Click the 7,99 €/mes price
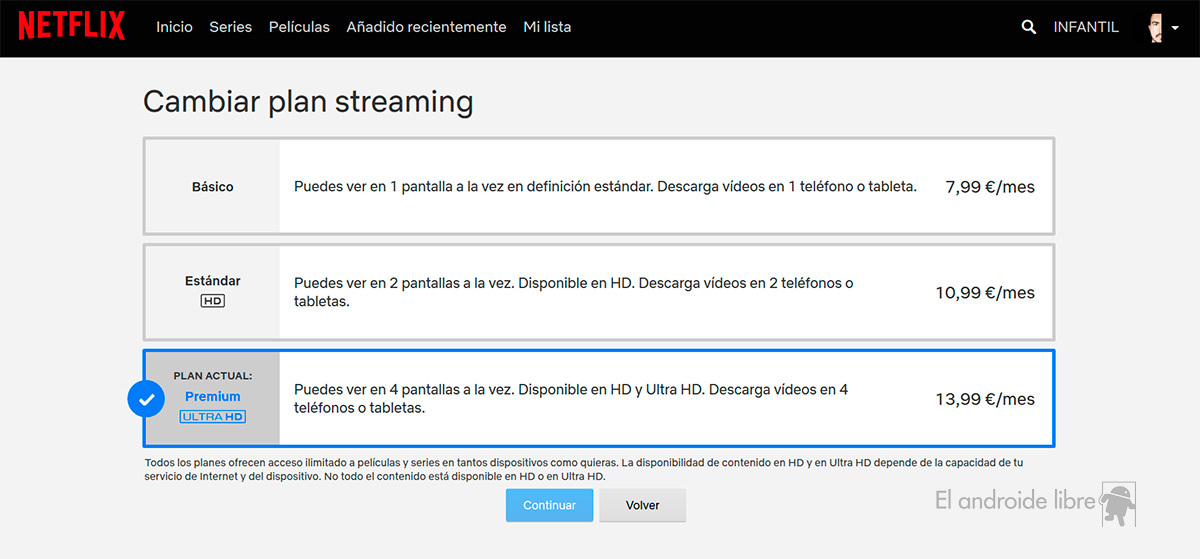The image size is (1200, 559). pos(990,187)
